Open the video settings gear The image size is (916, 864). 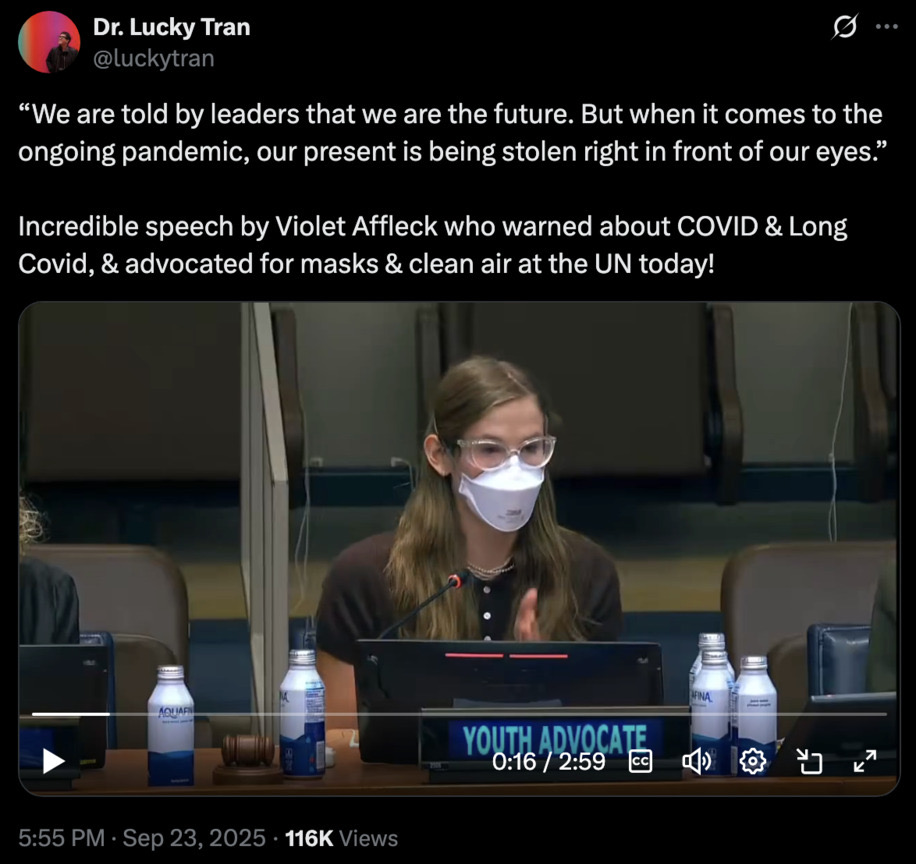click(752, 761)
